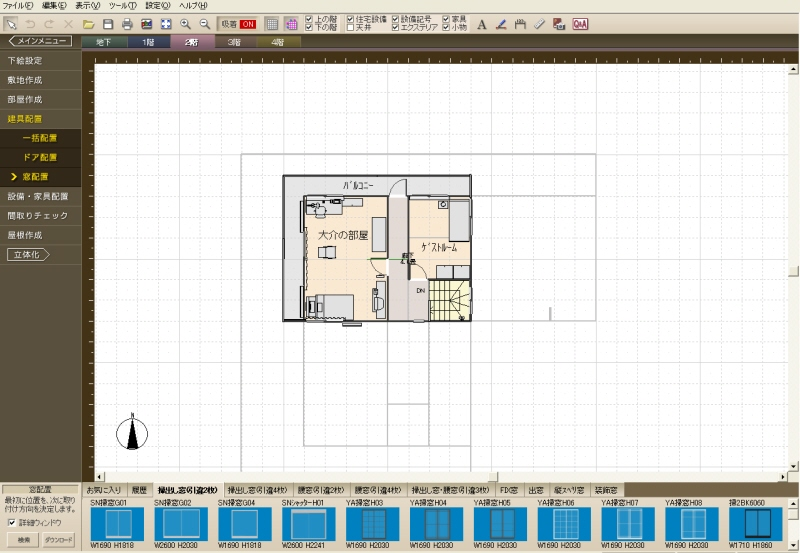
Task: Switch to the 1階 floor tab
Action: coord(148,42)
